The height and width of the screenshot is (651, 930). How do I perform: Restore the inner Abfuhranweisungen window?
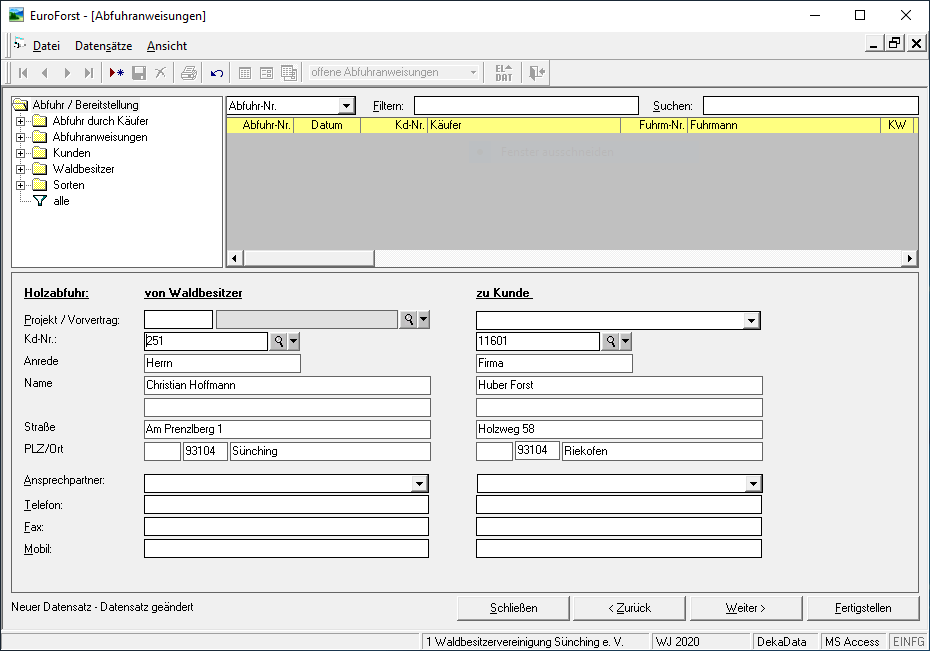[x=894, y=43]
